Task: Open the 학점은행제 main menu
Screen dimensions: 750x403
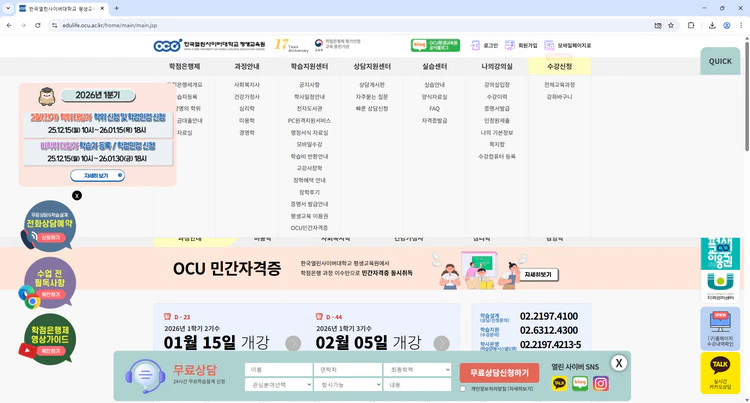Action: (x=184, y=66)
